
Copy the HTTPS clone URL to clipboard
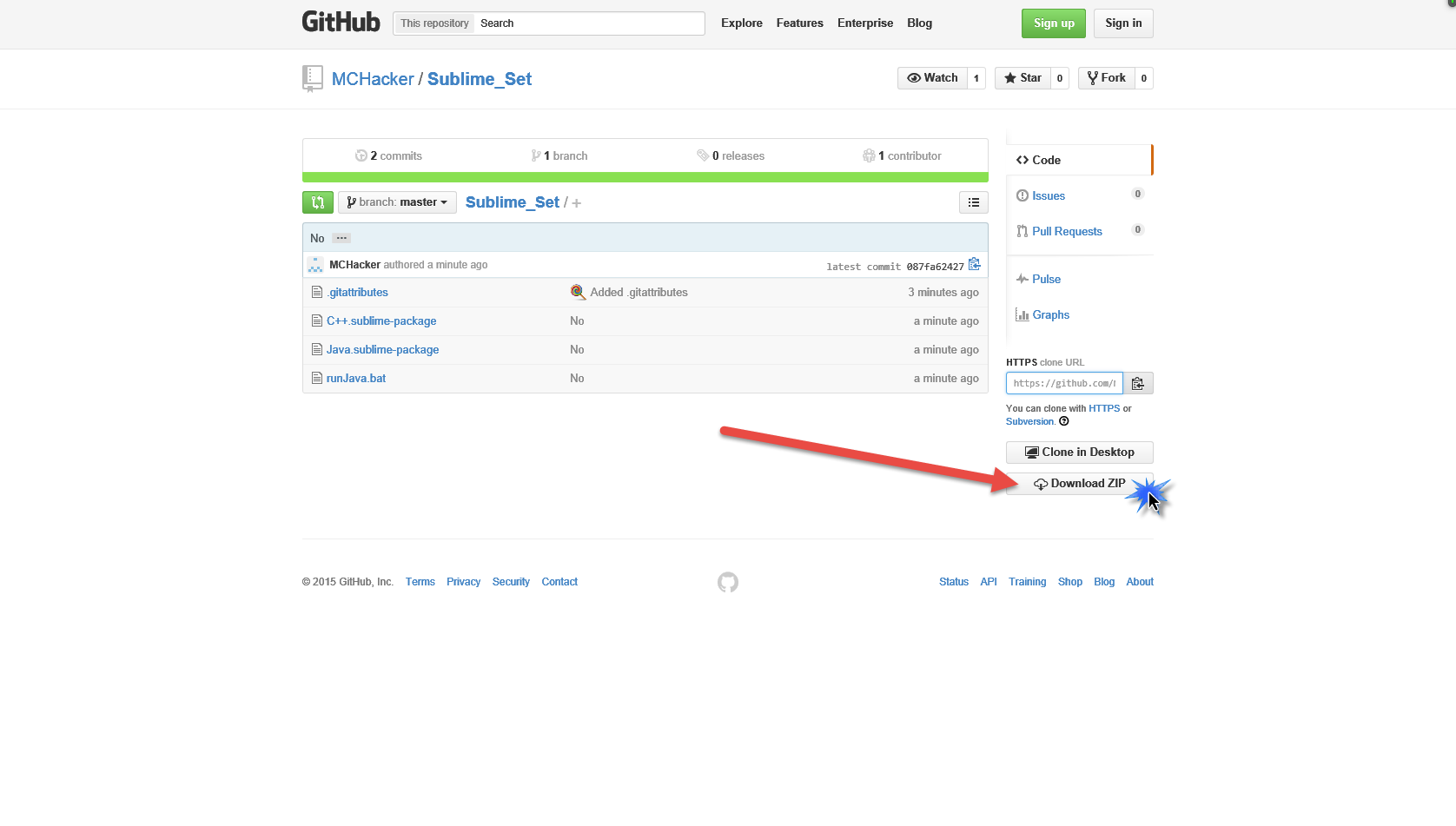point(1138,383)
